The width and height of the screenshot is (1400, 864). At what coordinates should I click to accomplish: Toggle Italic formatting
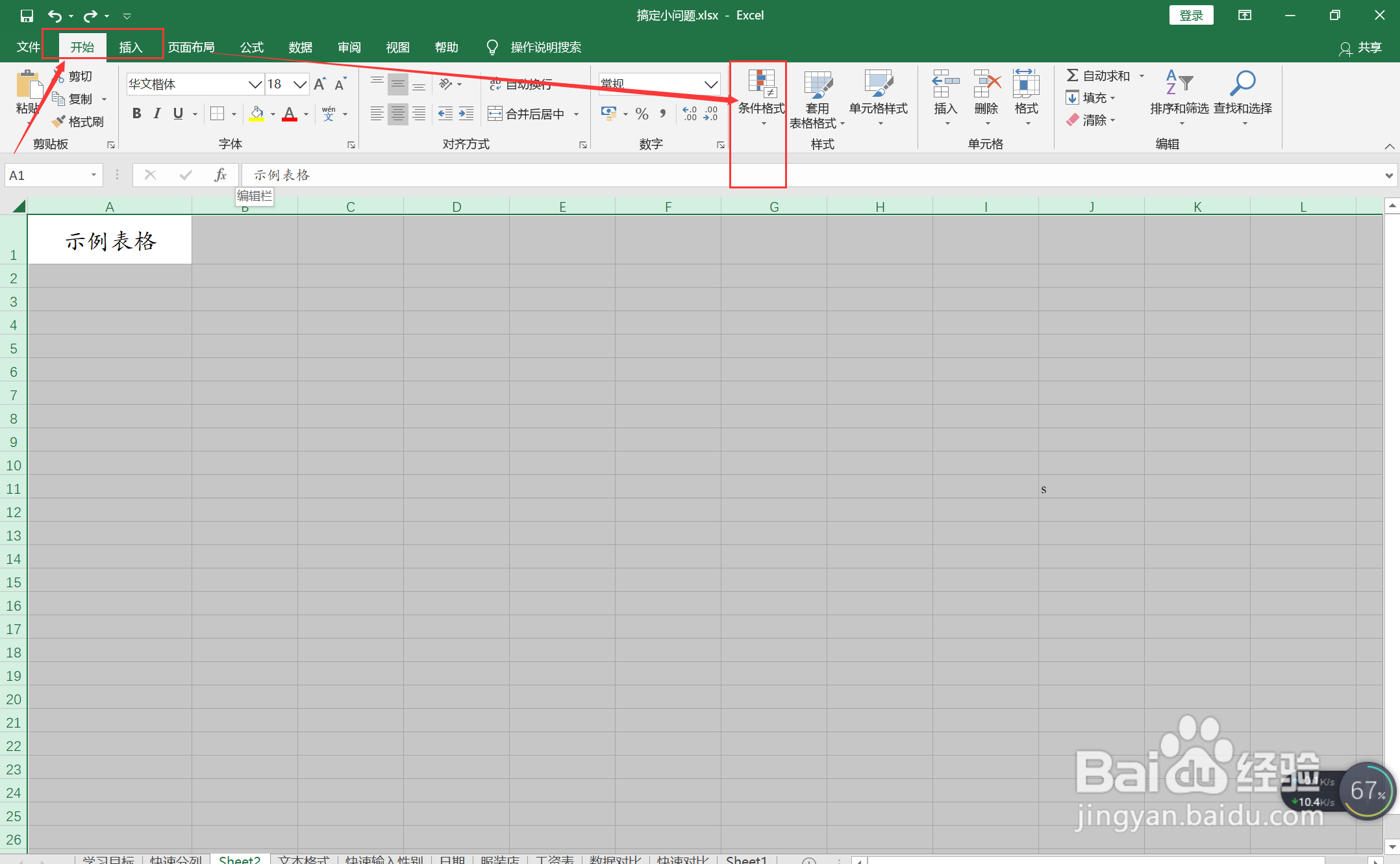[156, 114]
